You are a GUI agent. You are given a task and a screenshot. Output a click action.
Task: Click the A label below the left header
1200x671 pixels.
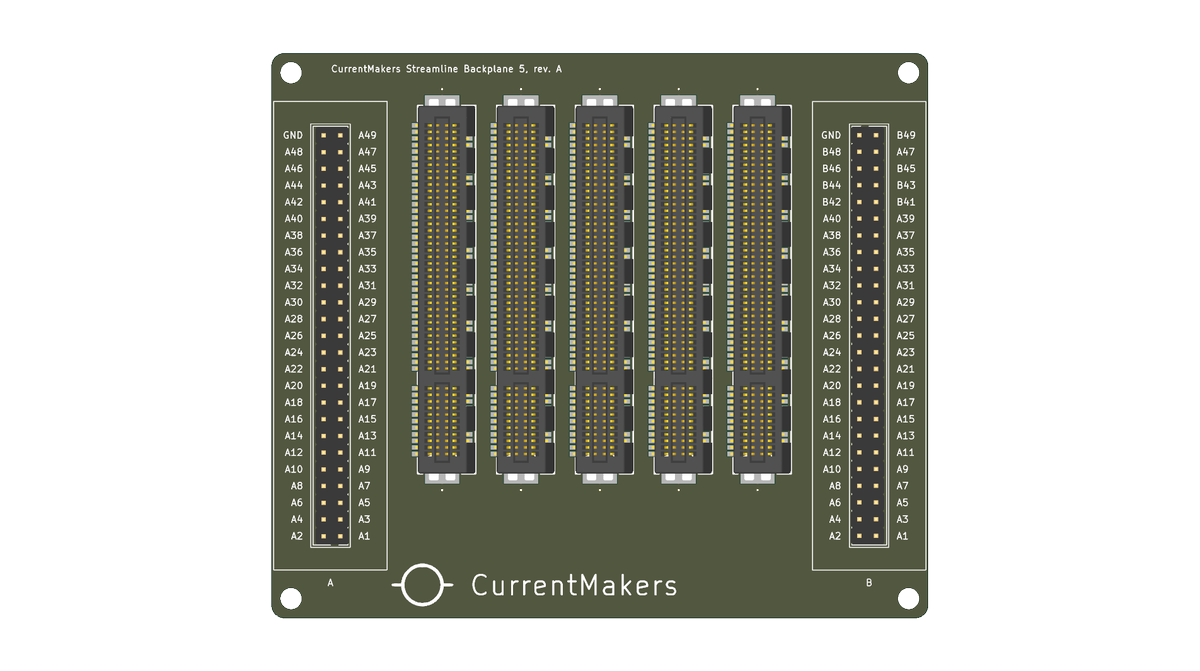330,582
